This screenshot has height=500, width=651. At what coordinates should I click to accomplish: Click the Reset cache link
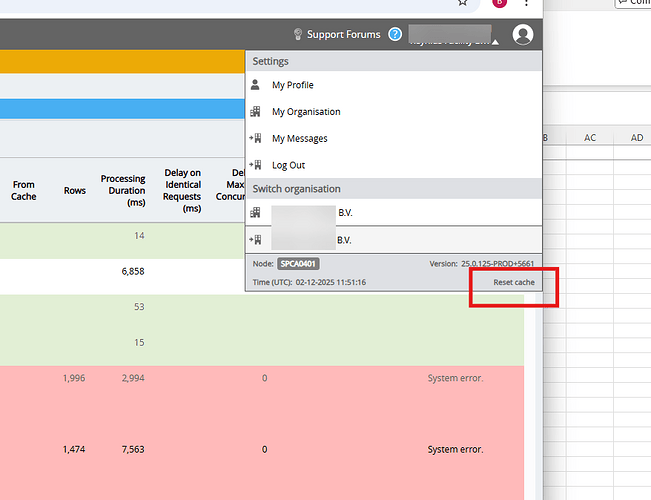(513, 283)
